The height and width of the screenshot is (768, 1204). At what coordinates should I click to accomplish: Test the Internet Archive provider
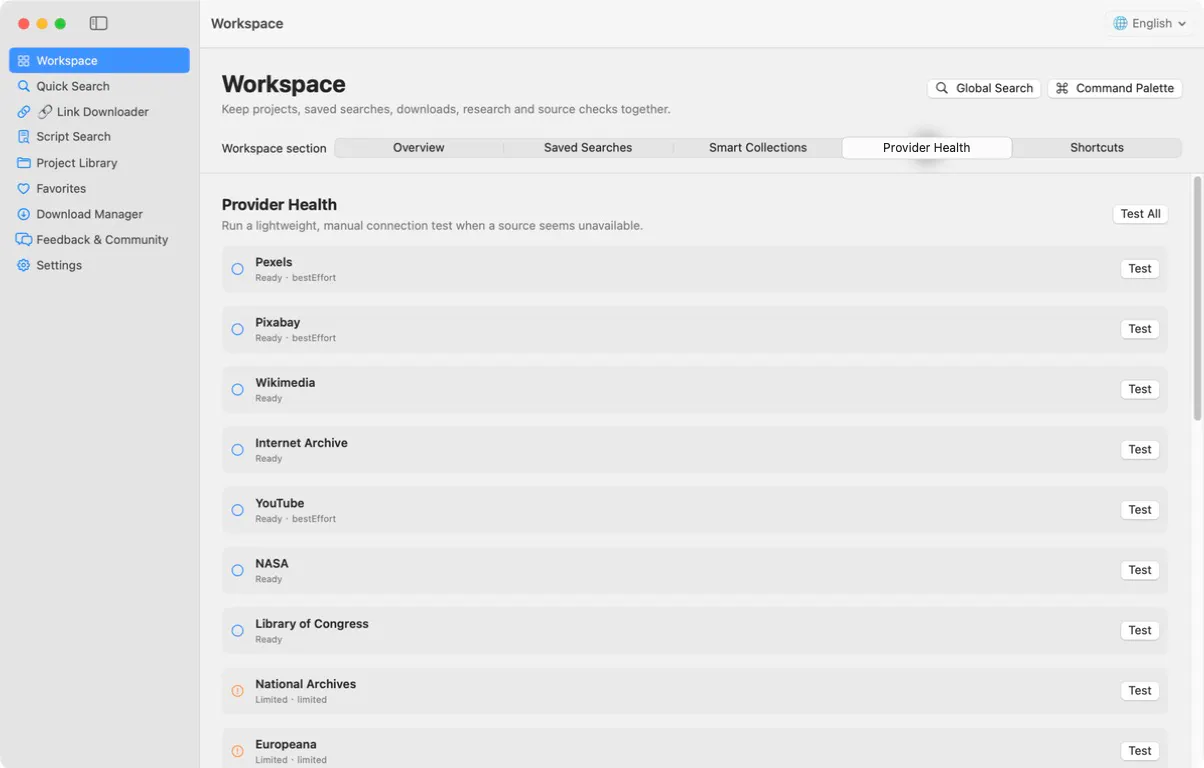1140,450
